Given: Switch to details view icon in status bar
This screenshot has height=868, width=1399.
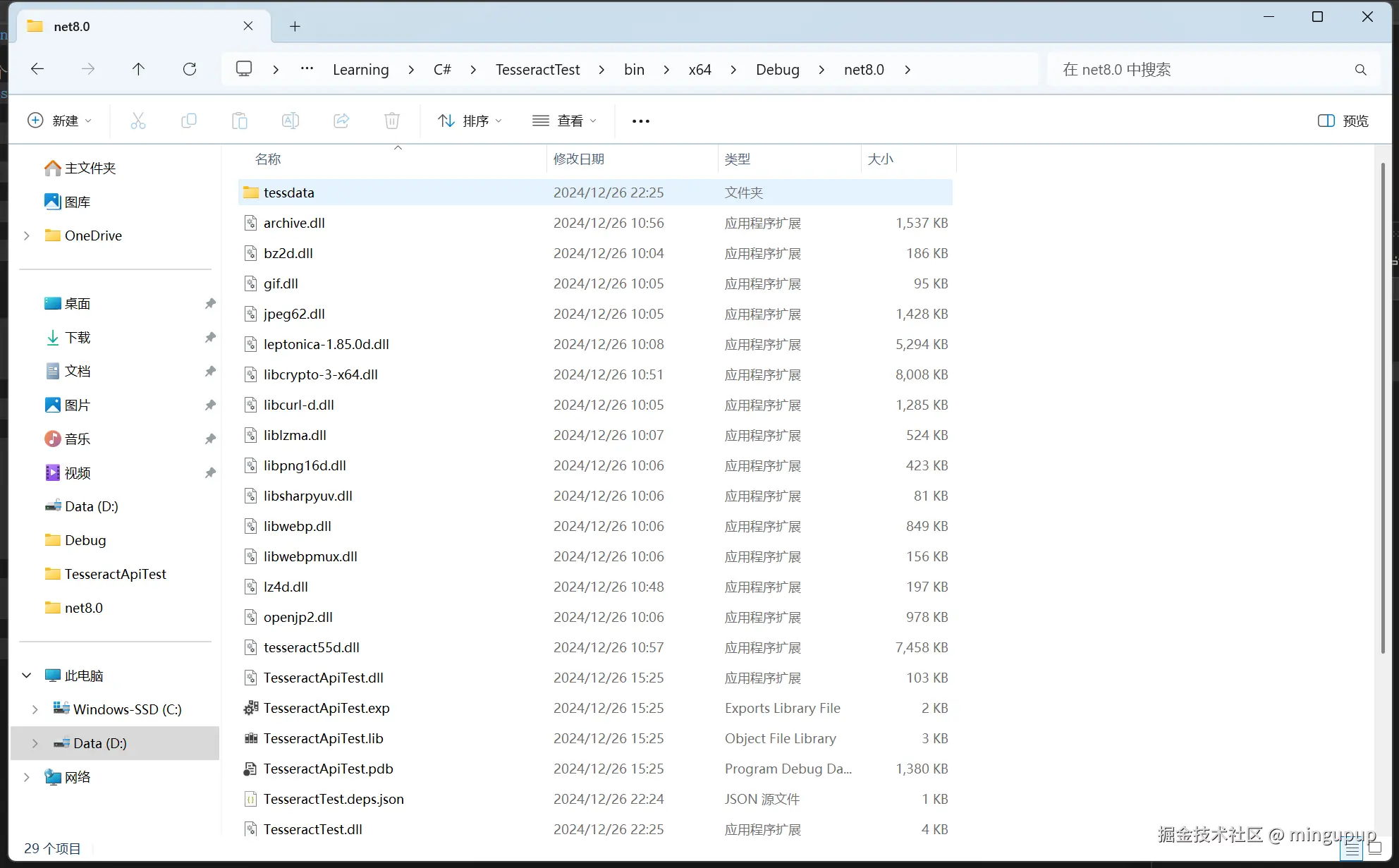Looking at the screenshot, I should (1352, 848).
